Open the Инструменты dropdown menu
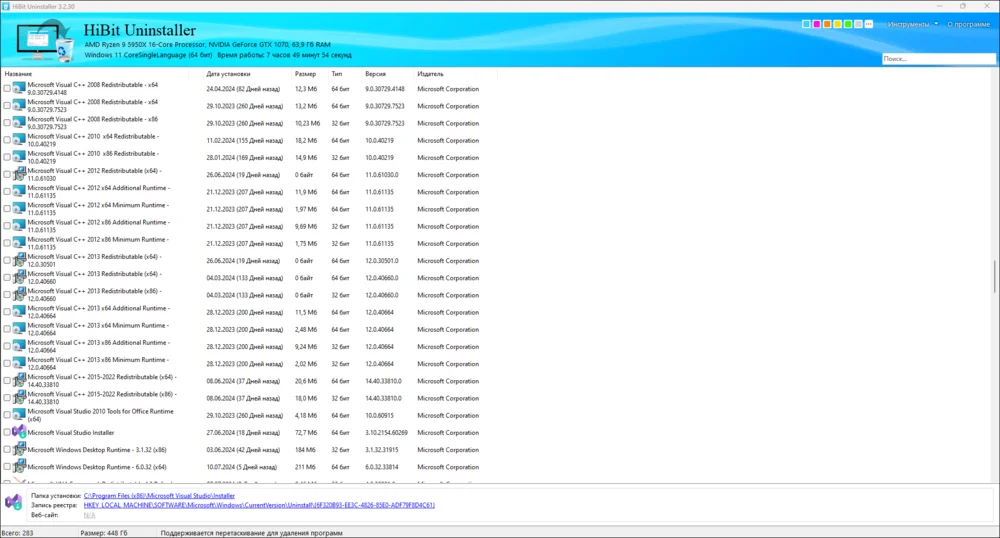The width and height of the screenshot is (1000, 538). (x=913, y=24)
